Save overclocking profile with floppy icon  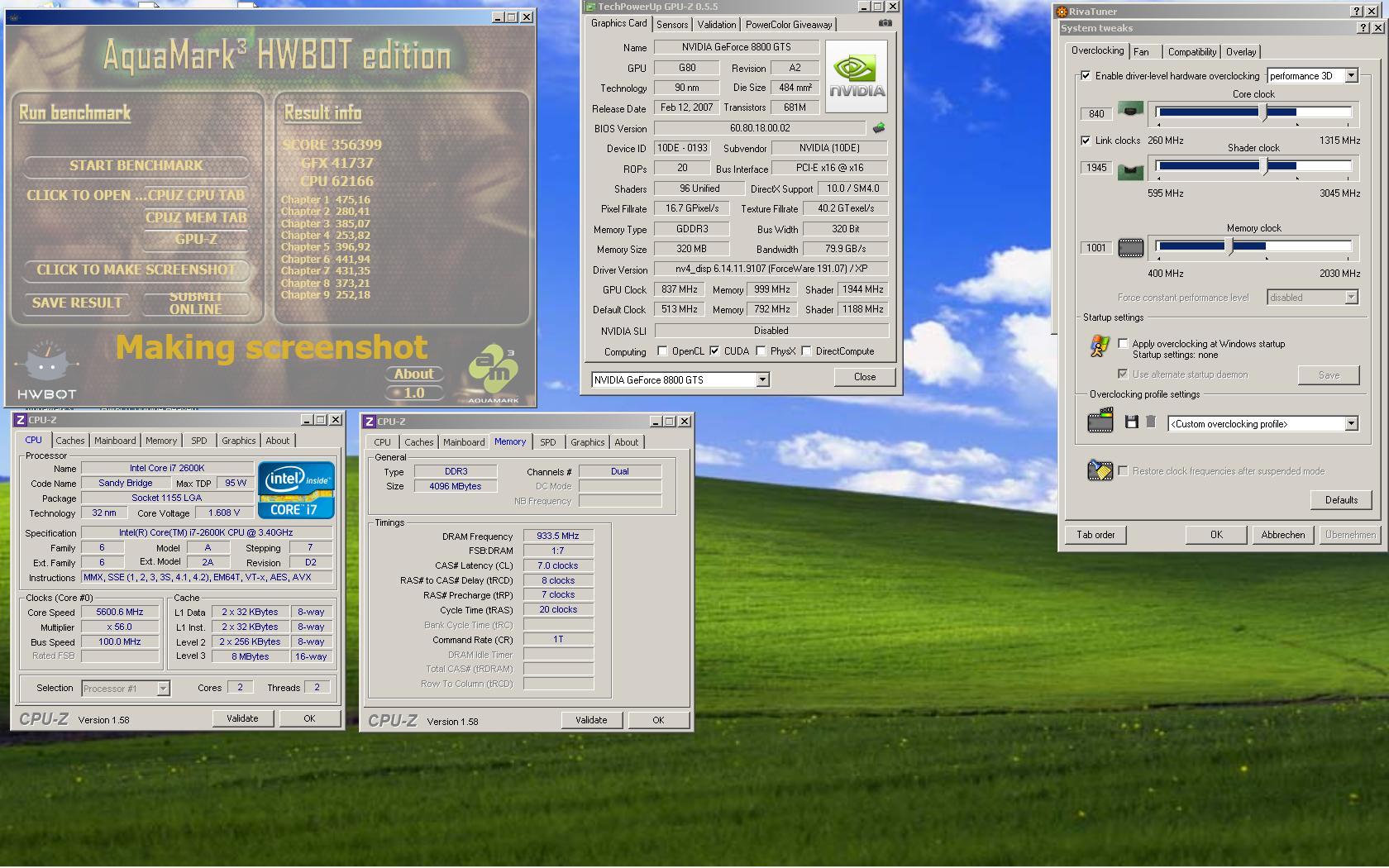pos(1132,422)
